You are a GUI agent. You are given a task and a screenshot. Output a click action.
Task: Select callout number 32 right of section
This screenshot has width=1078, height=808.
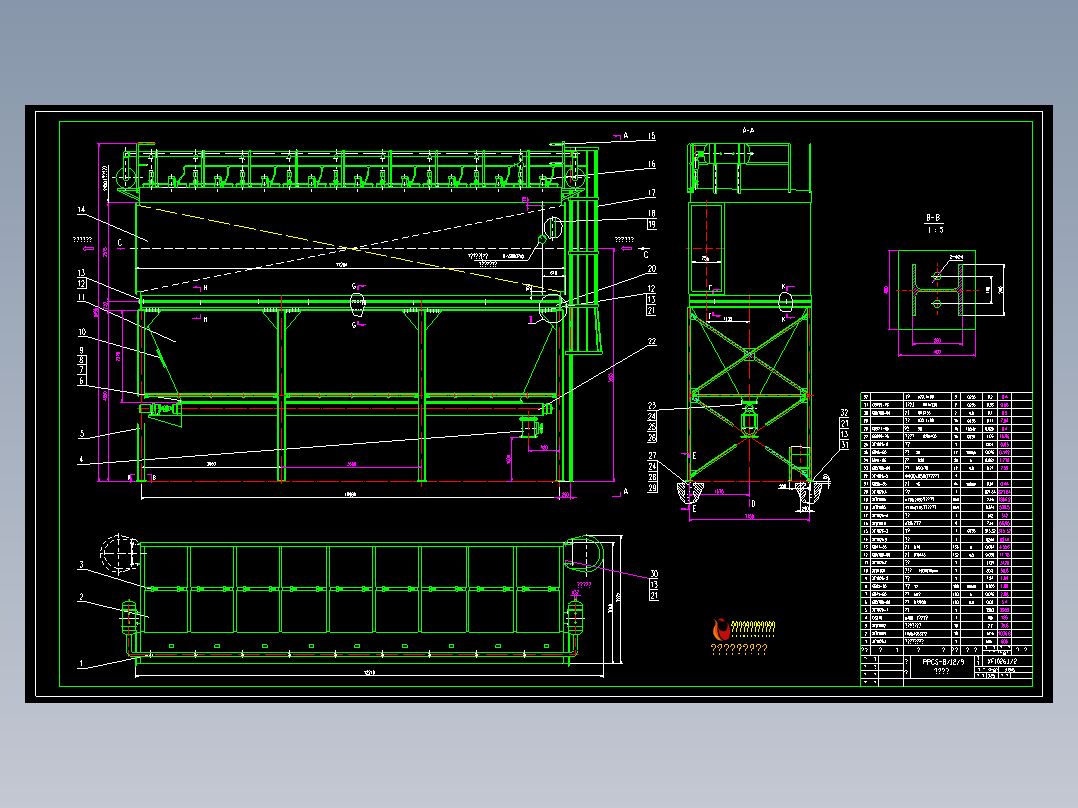(x=844, y=413)
